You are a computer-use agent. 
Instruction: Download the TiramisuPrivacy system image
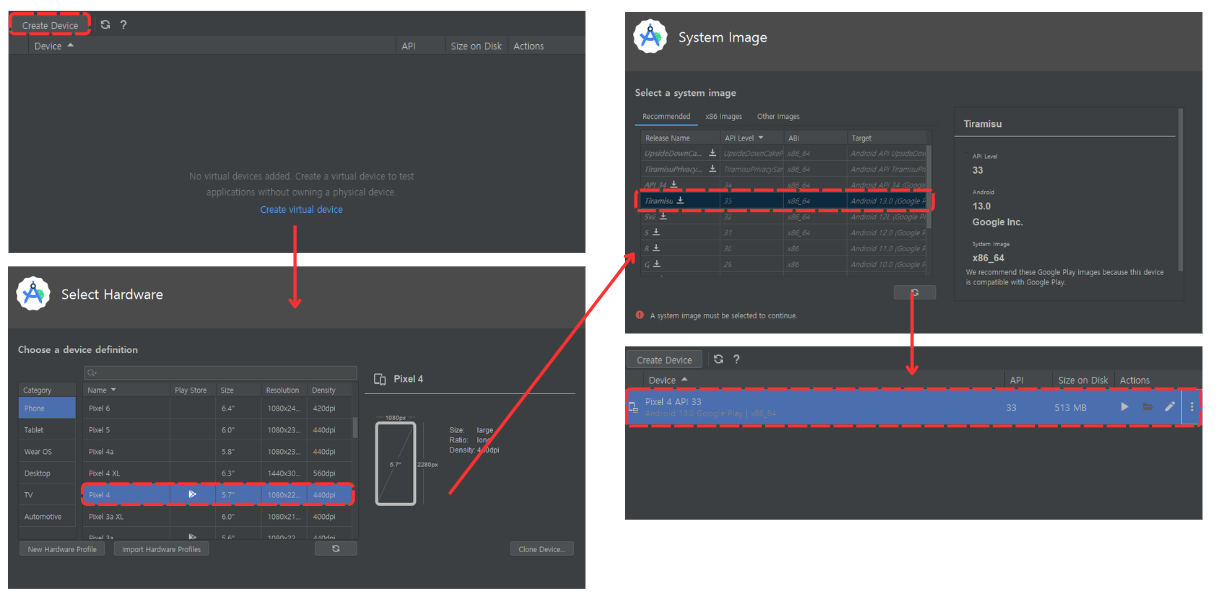(713, 169)
